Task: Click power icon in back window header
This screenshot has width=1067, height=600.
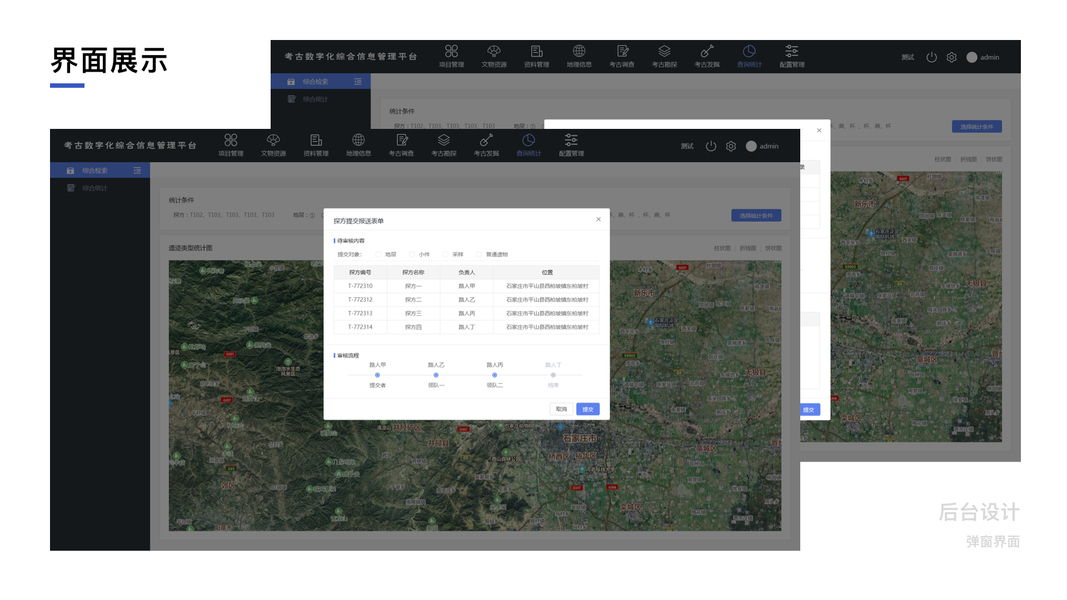Action: 932,57
